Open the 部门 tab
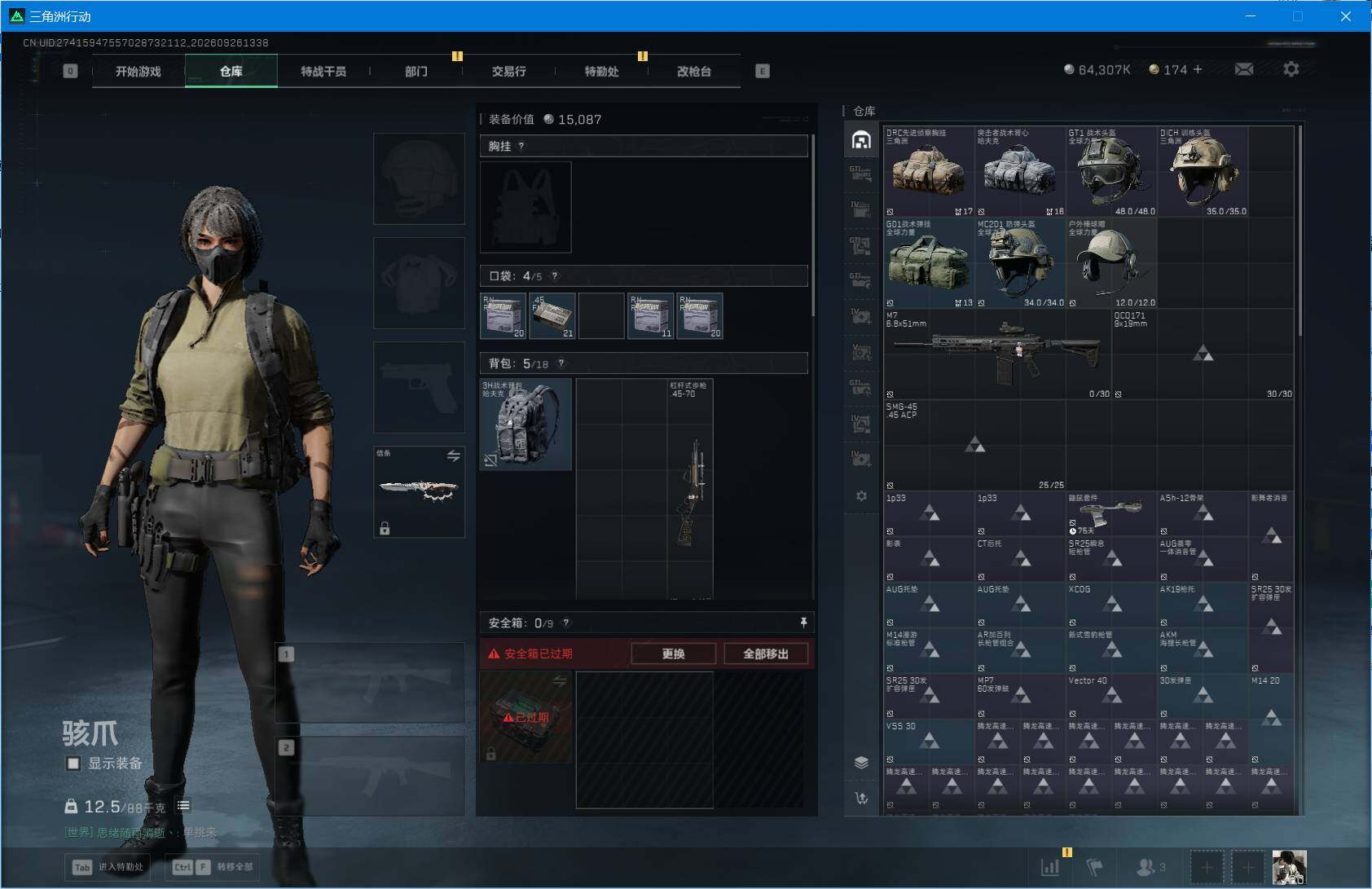This screenshot has height=889, width=1372. click(x=416, y=72)
